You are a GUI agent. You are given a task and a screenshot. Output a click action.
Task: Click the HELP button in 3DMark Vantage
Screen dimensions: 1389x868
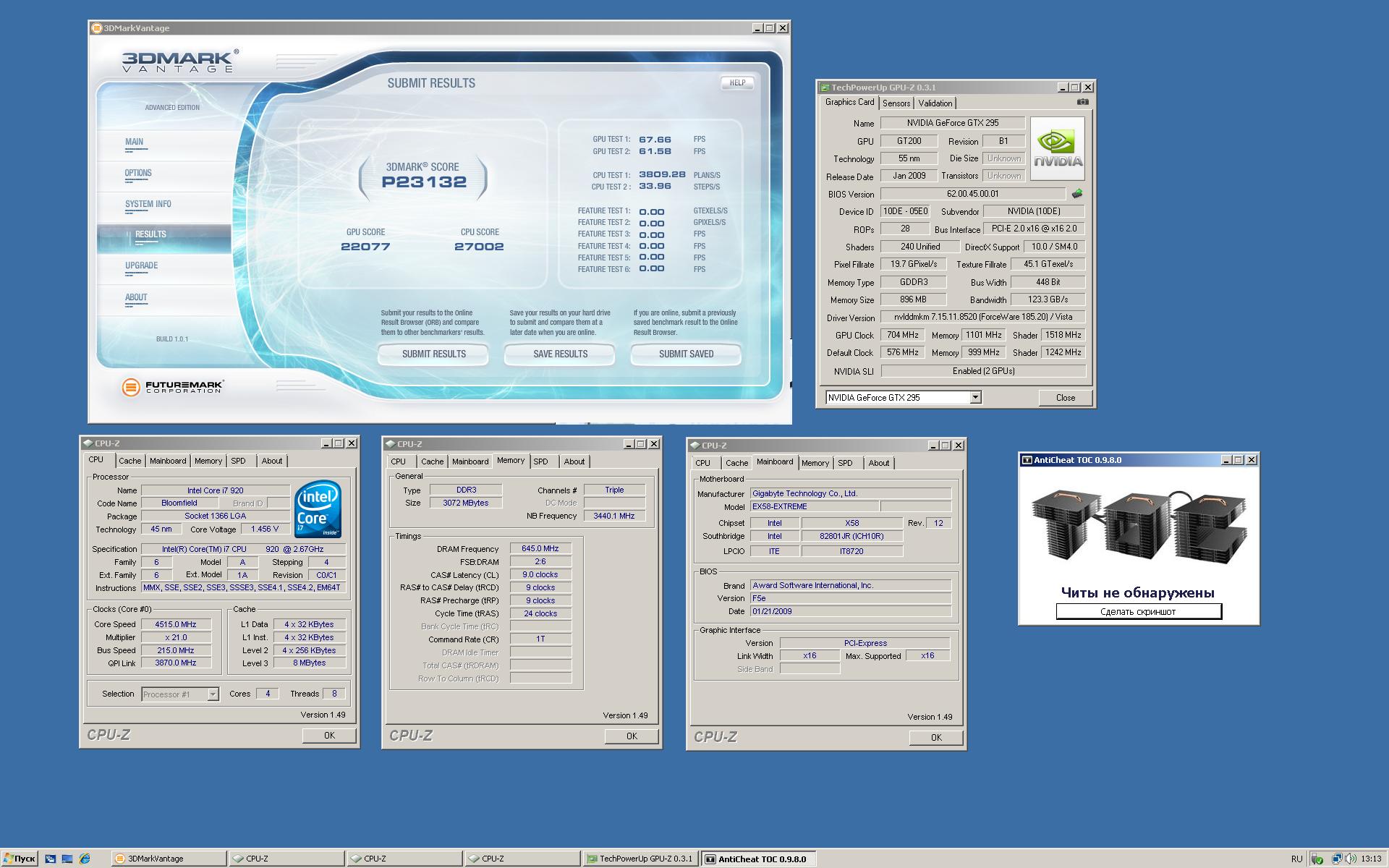737,82
